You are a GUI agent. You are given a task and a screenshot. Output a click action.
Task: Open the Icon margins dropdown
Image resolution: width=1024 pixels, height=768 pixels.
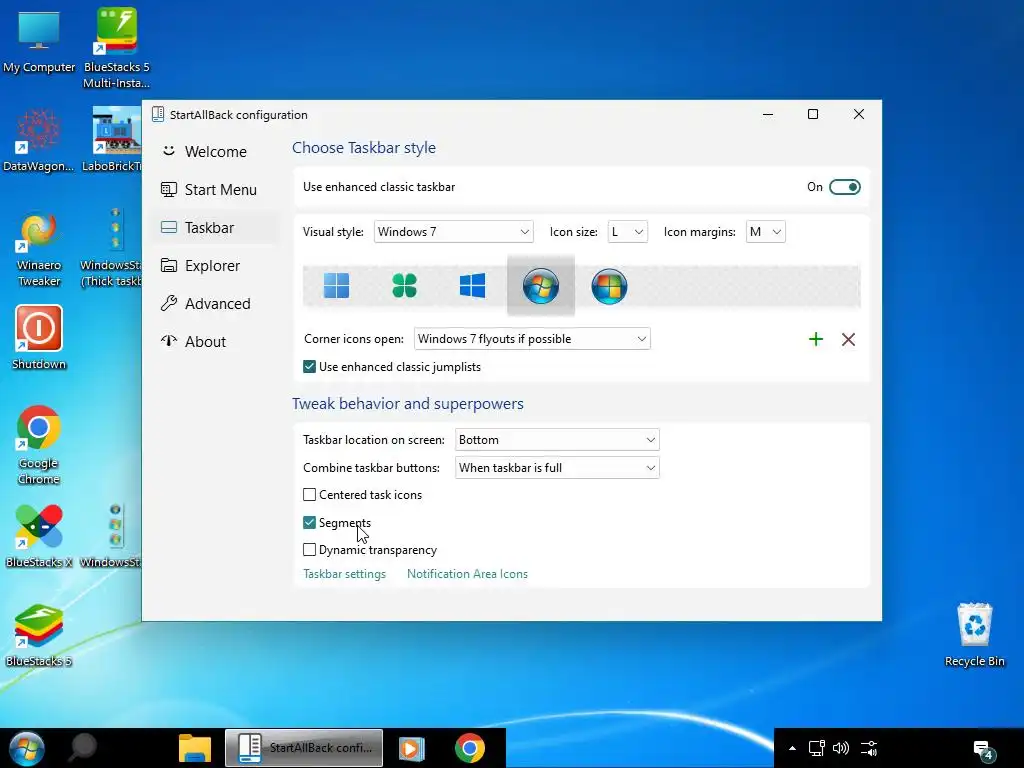765,232
